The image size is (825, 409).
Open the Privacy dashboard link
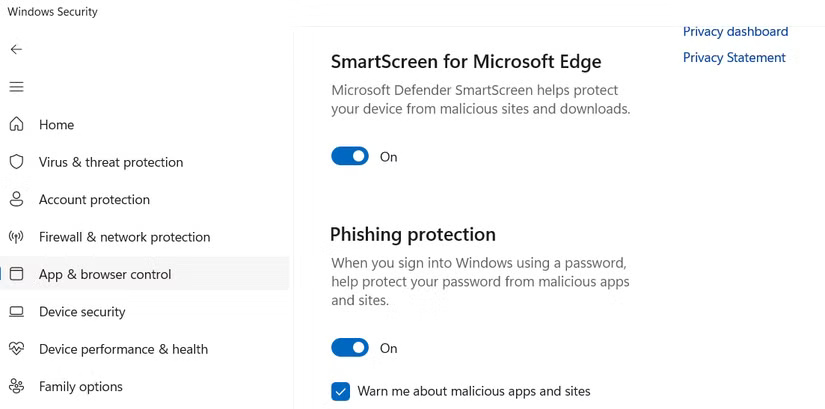[x=735, y=32]
